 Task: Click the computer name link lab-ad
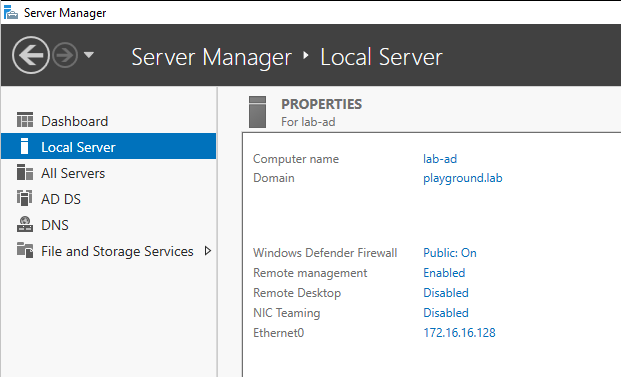pyautogui.click(x=440, y=159)
